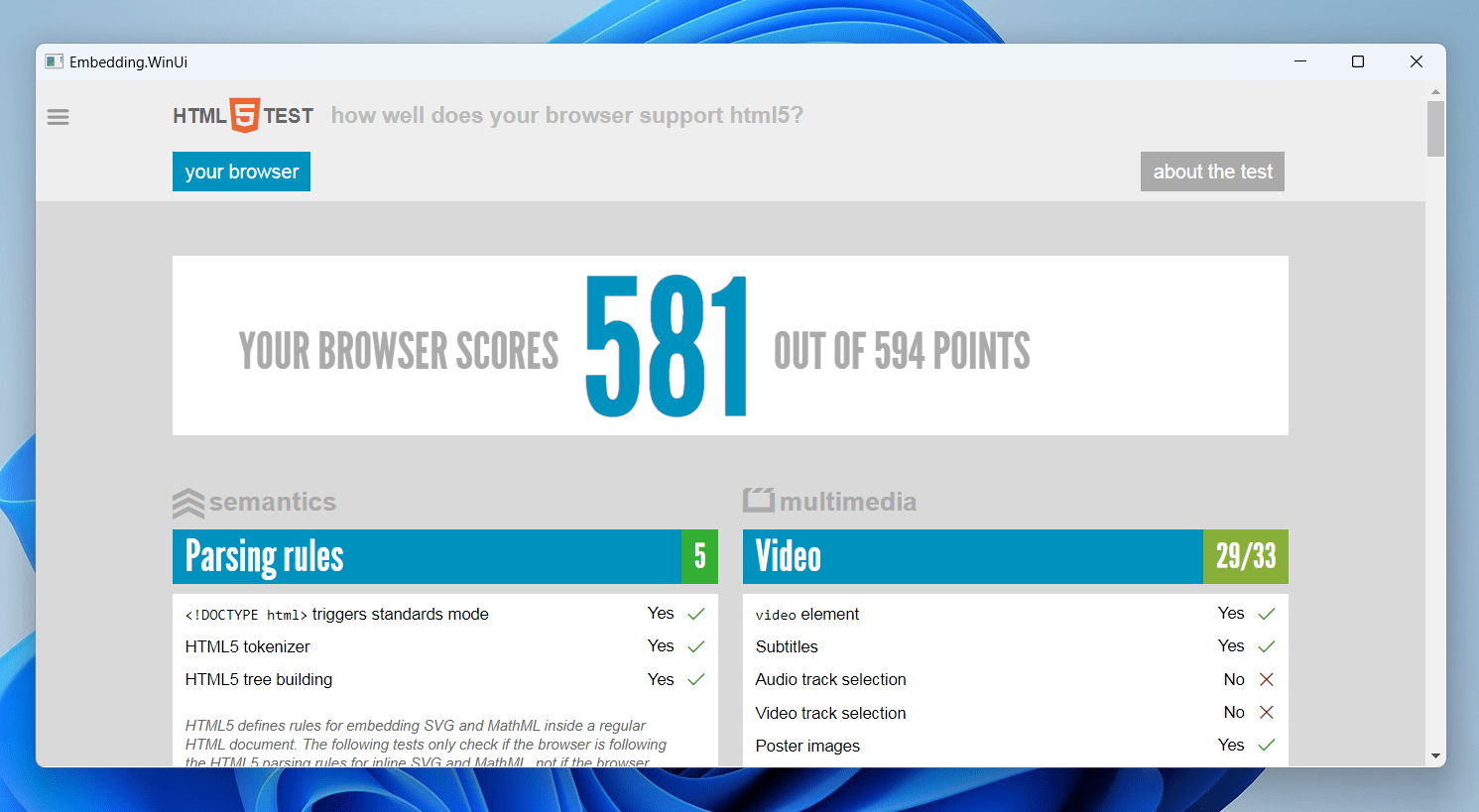Click checkmark icon for video element row
This screenshot has height=812, width=1479.
(x=1267, y=614)
